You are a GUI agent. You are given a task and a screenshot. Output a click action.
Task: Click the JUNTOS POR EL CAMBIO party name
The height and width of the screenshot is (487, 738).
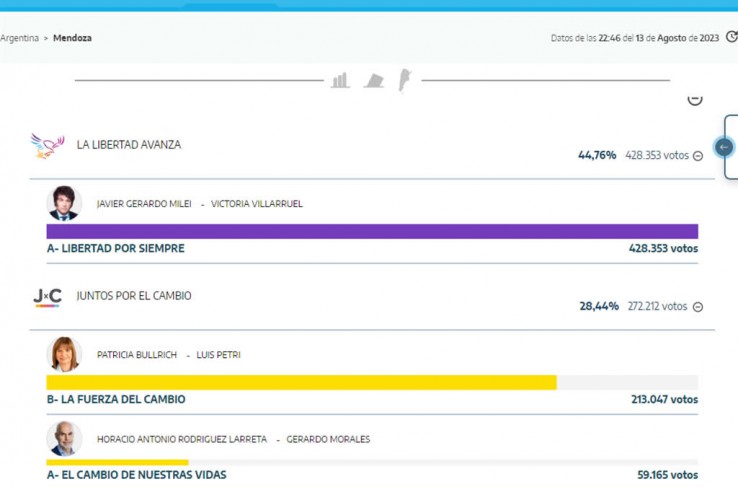[x=134, y=295]
